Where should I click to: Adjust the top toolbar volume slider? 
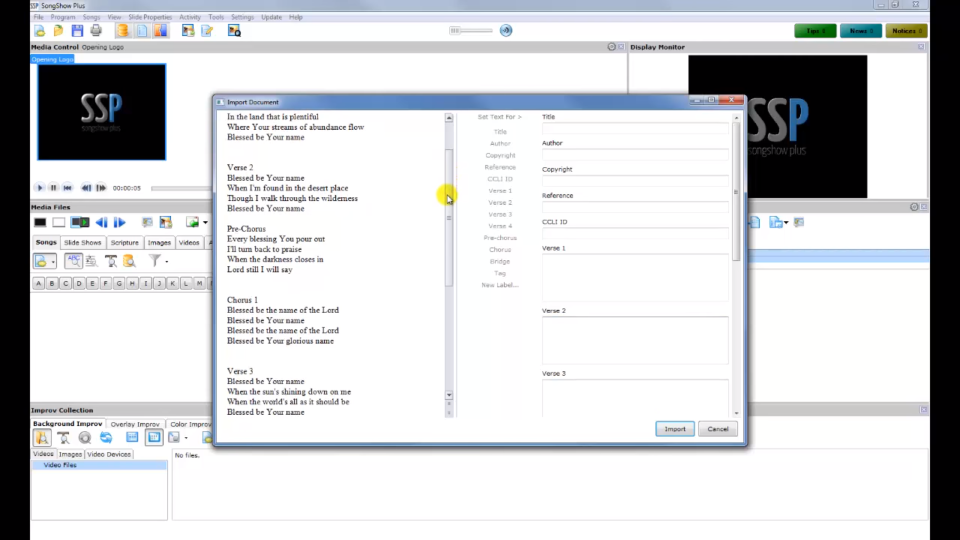pos(471,31)
